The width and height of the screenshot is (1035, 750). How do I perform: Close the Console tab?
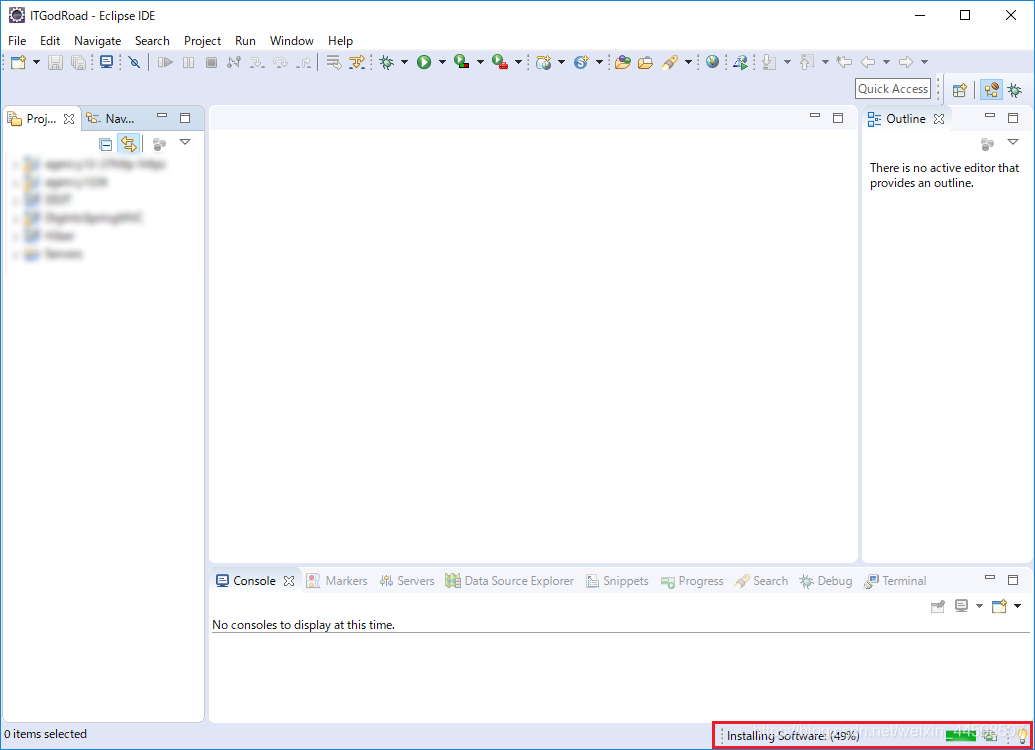click(x=289, y=581)
